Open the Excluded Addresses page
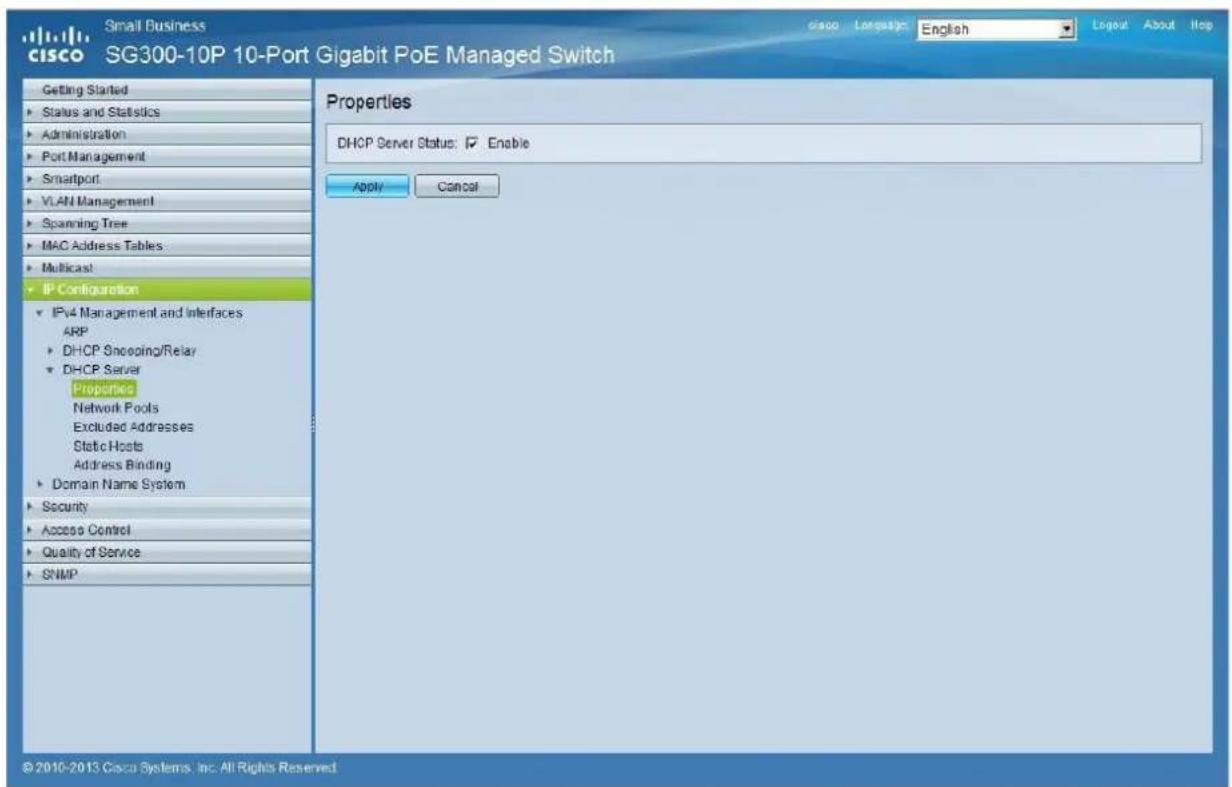Screen dimensions: 1232x787 coord(133,427)
